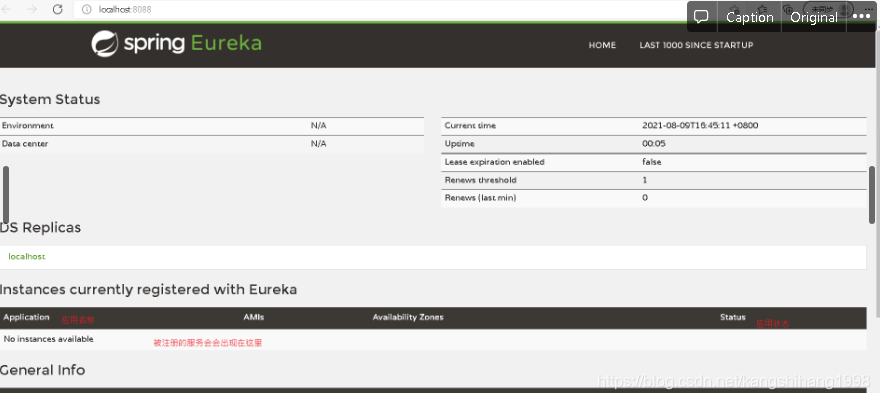Open LAST 1000 SINCE STARTUP nav item
880x400 pixels.
[x=696, y=45]
